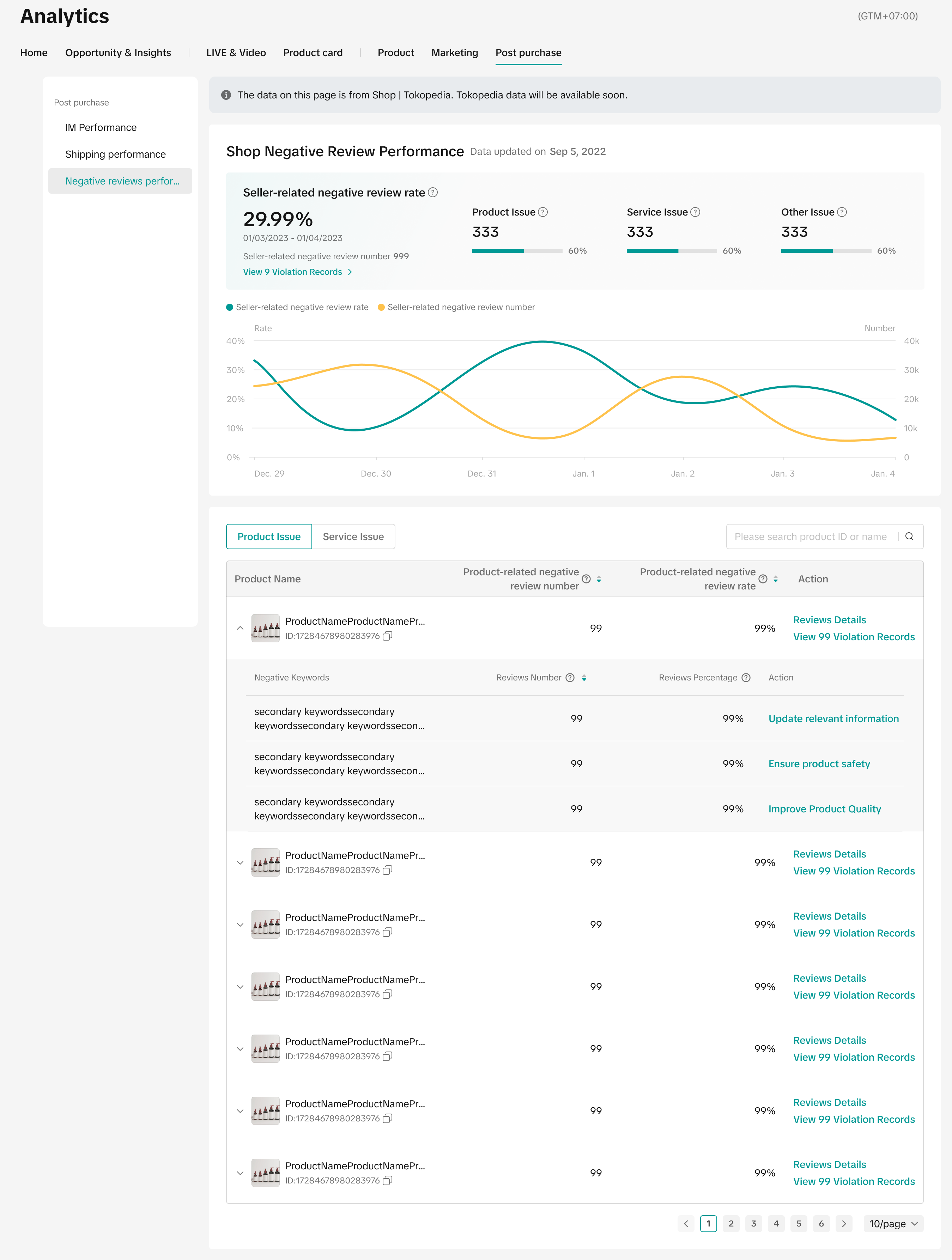The width and height of the screenshot is (952, 1260).
Task: Copy the first product's ID
Action: 387,636
